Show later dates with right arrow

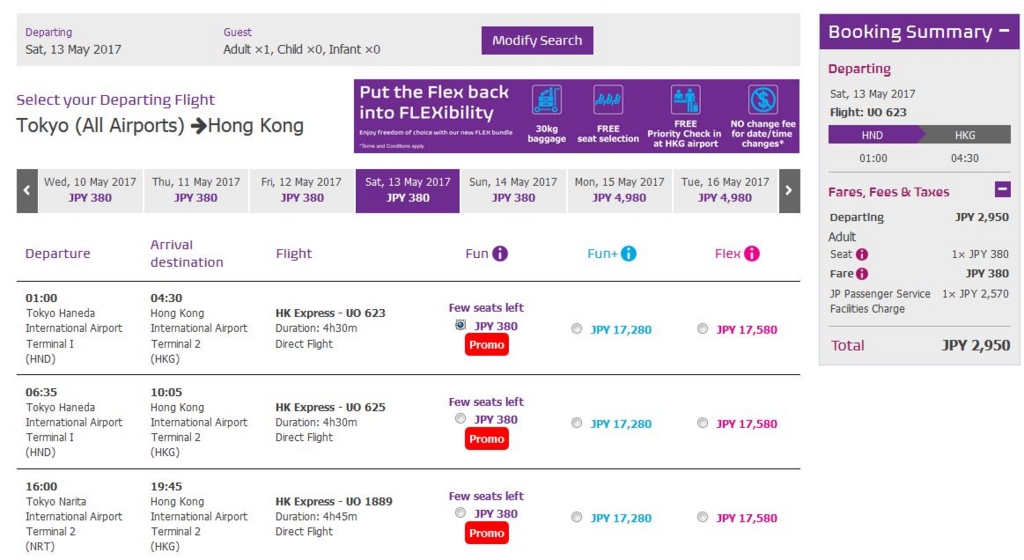coord(789,191)
